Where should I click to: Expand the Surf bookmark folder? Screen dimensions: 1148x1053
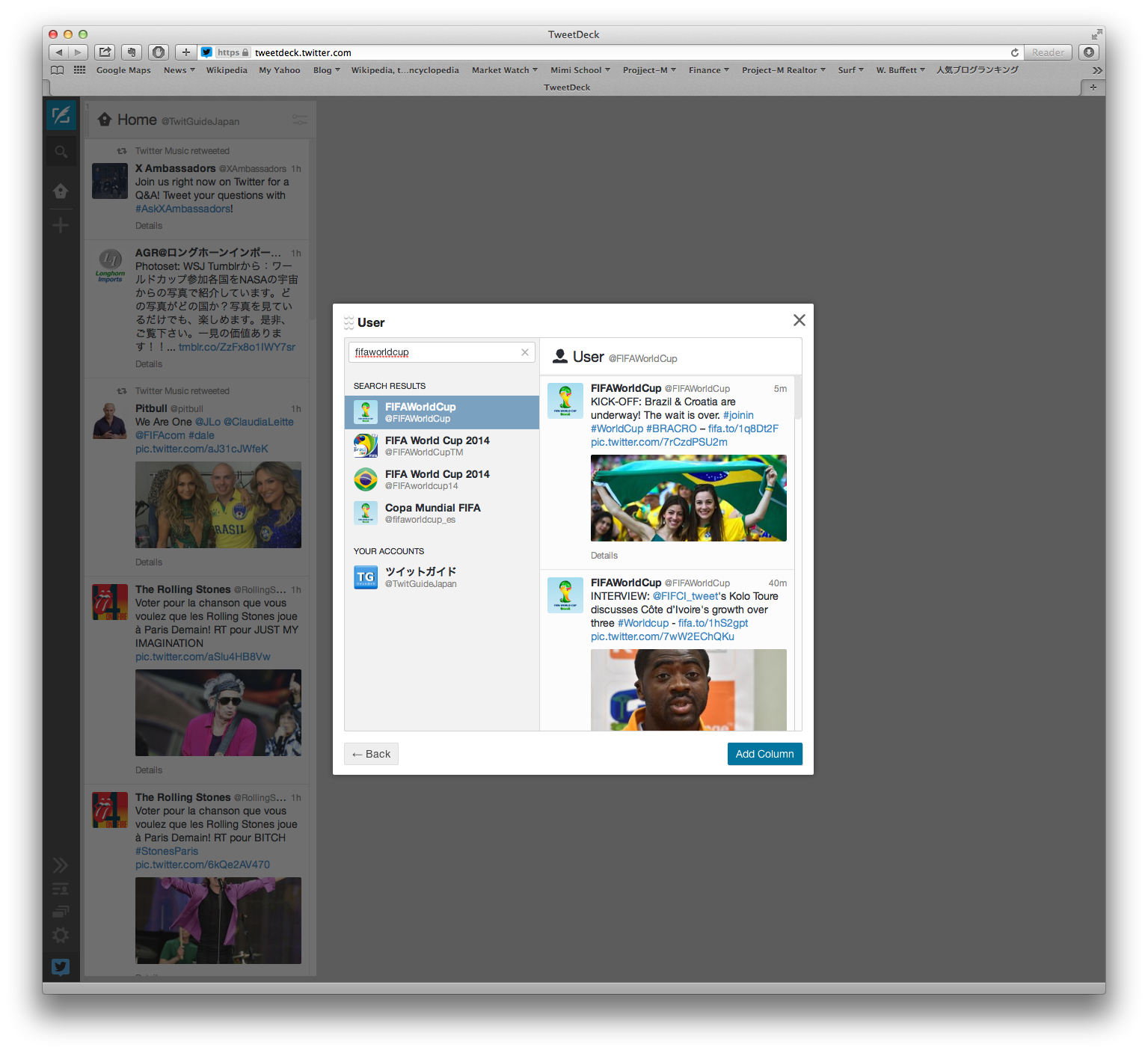pyautogui.click(x=850, y=70)
